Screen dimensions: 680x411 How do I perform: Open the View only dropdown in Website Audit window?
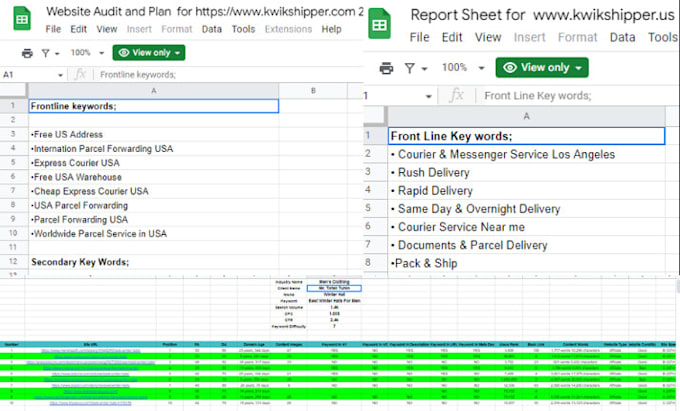click(x=149, y=52)
